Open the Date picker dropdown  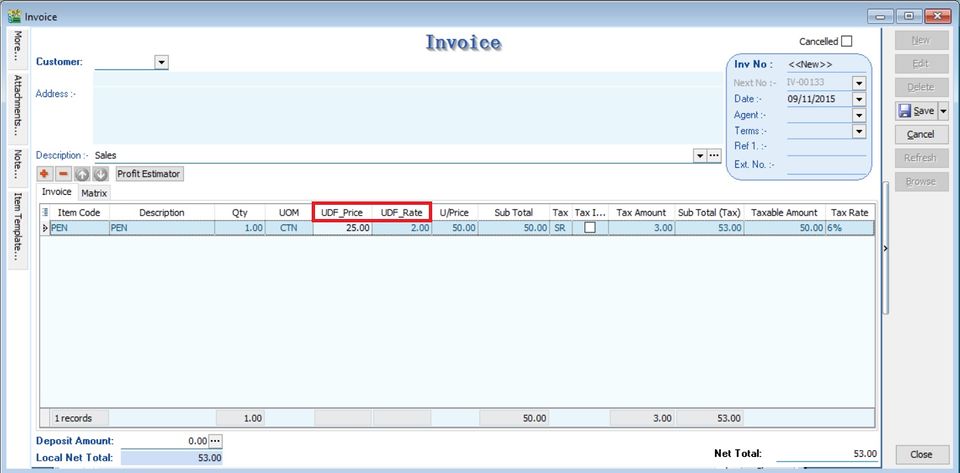[x=858, y=99]
